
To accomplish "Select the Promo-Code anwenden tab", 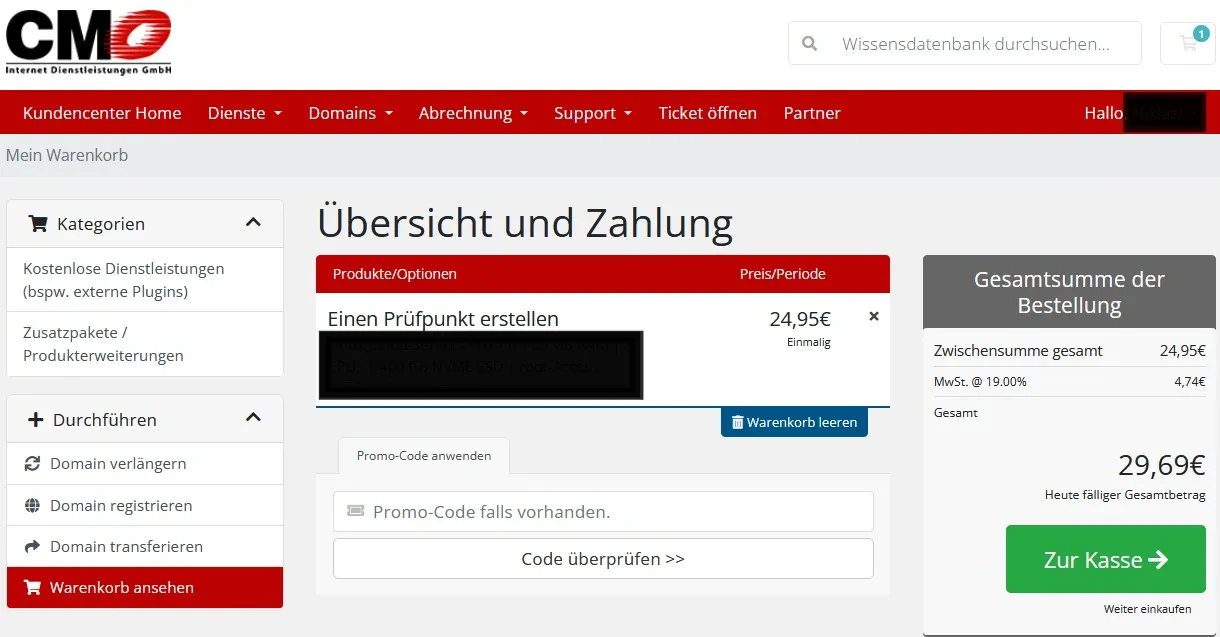I will pyautogui.click(x=424, y=455).
